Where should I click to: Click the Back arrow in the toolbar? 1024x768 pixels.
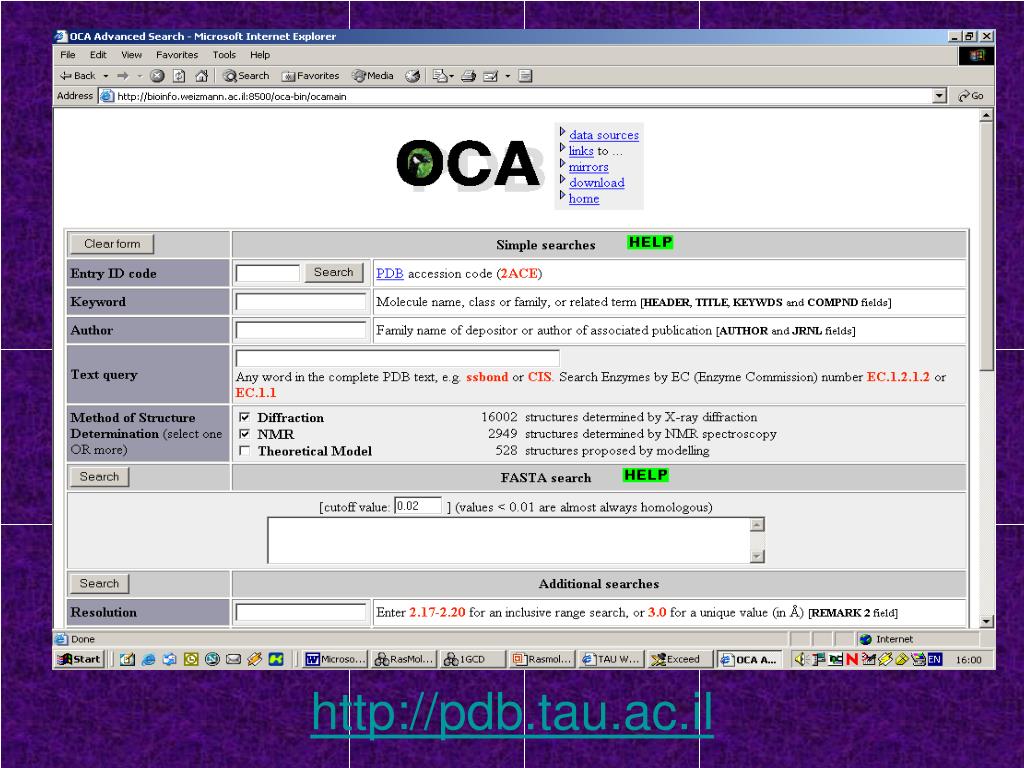point(77,76)
